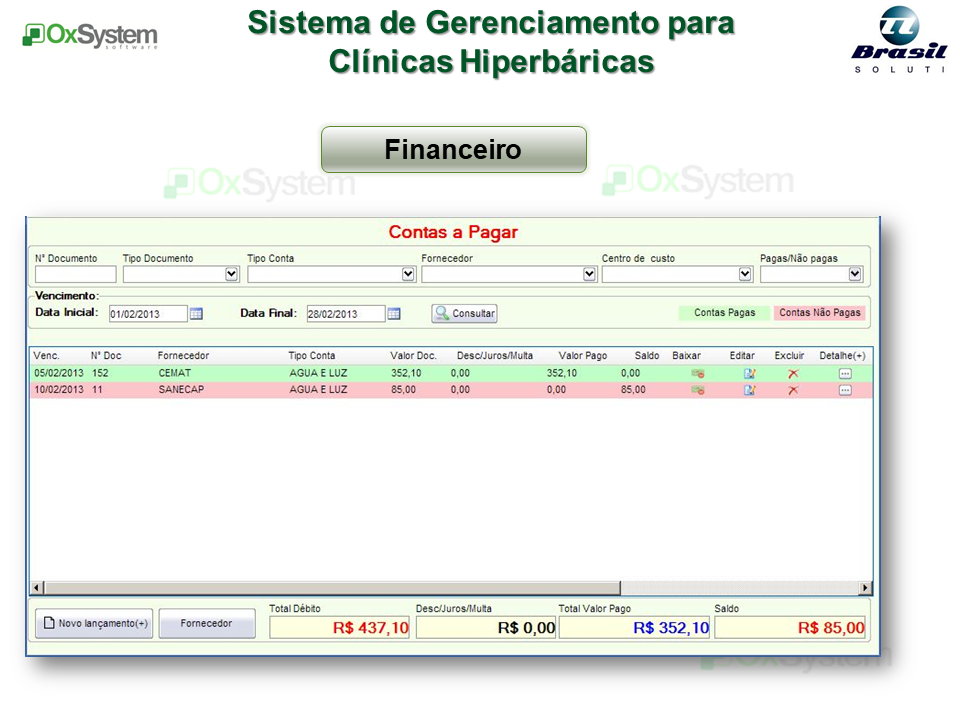Click the Nº Documento input field
Viewport: 960px width, 720px height.
click(75, 274)
